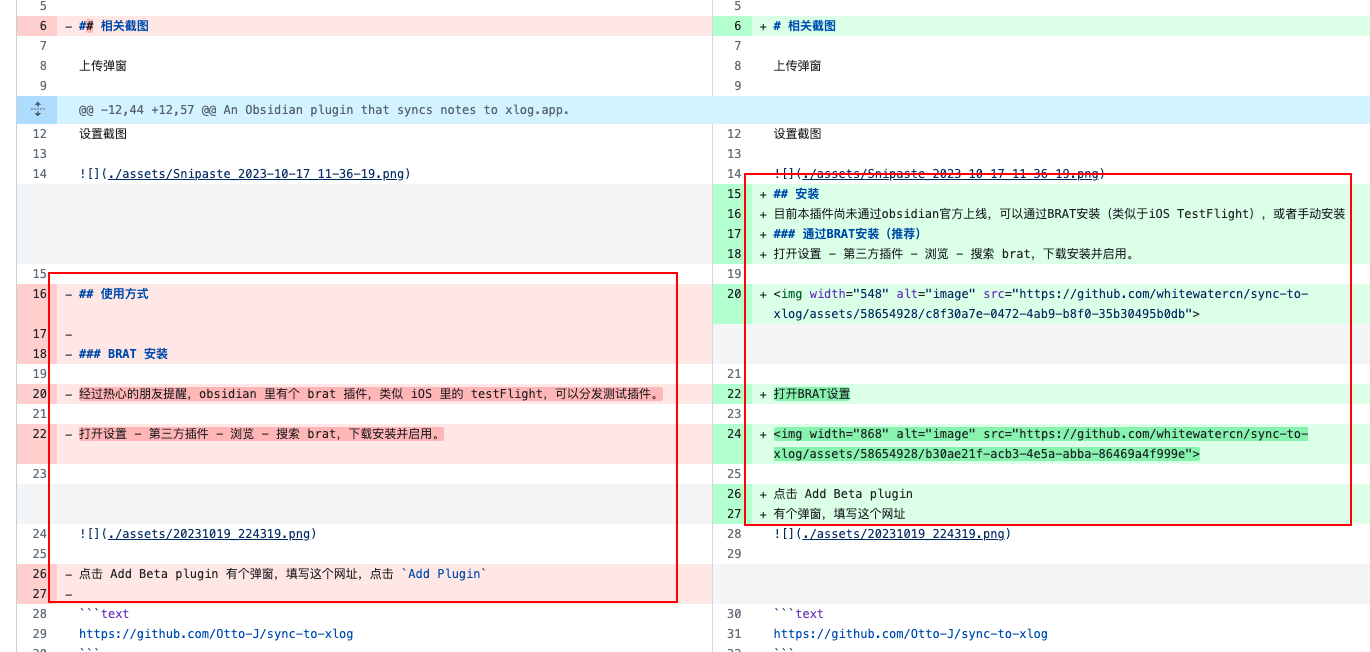Click the highlighted img width="868" line

coord(1040,434)
